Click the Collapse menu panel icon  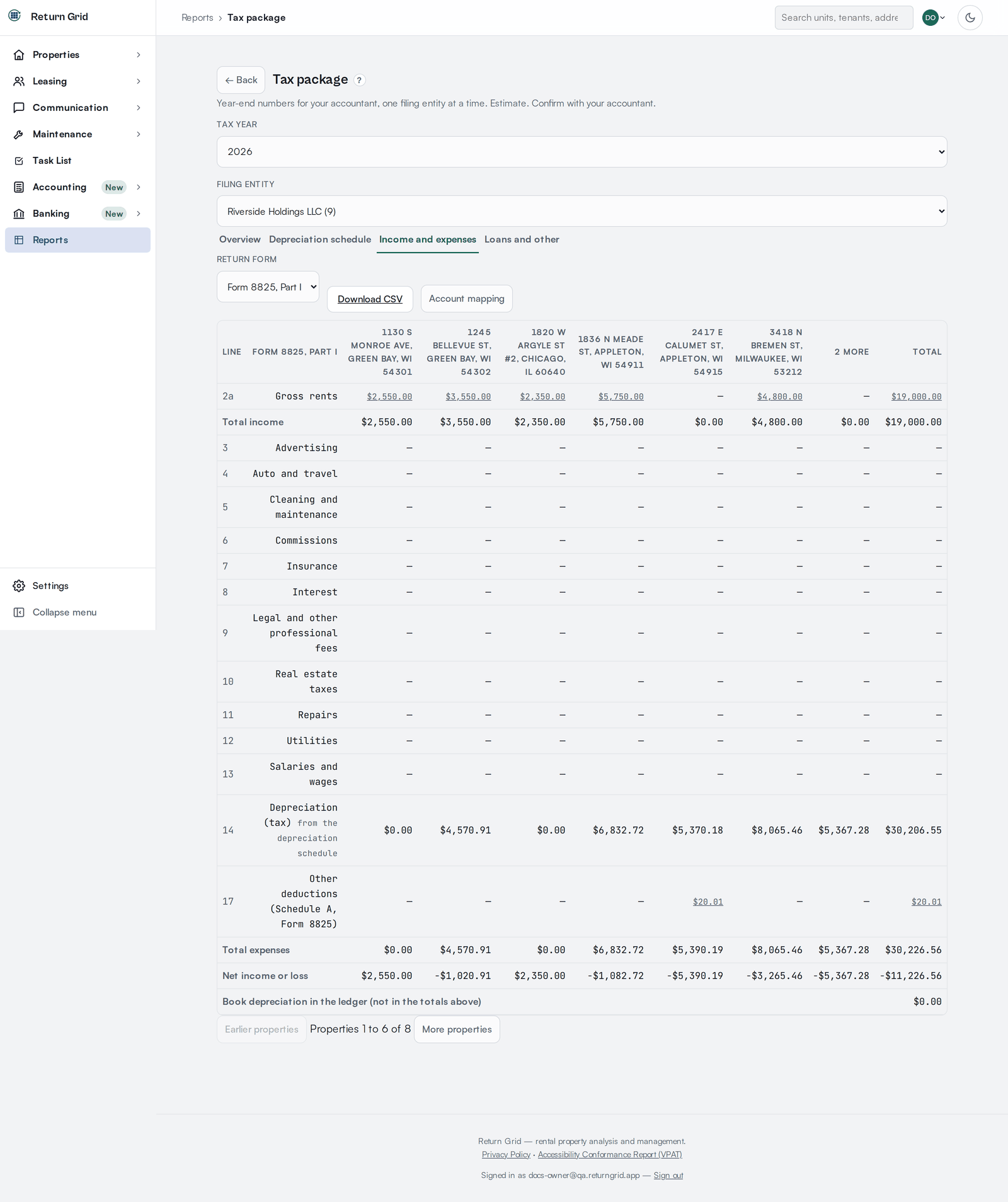point(19,612)
